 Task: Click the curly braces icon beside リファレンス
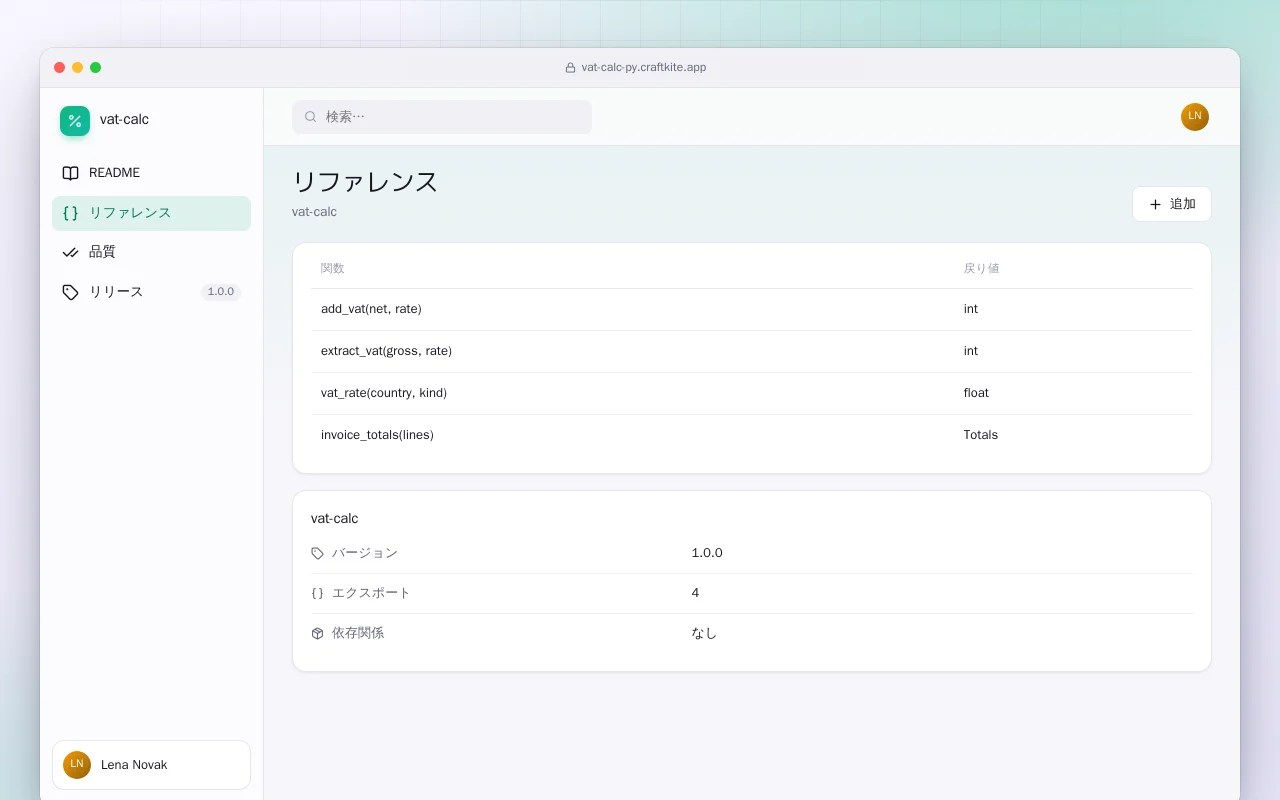[70, 213]
